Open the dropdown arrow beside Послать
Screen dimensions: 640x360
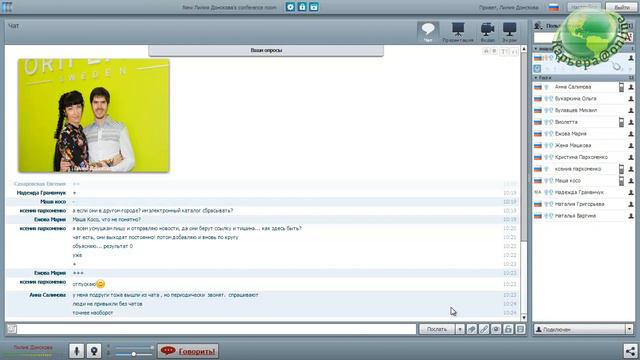(x=460, y=329)
